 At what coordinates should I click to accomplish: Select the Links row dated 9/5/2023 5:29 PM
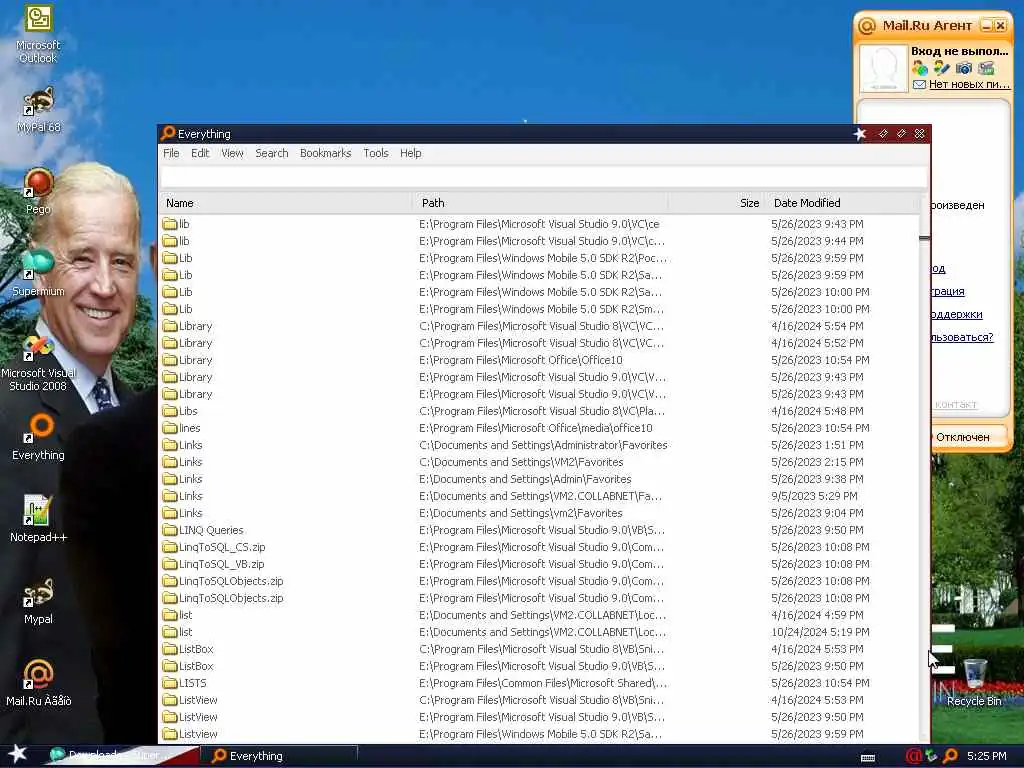pos(190,496)
